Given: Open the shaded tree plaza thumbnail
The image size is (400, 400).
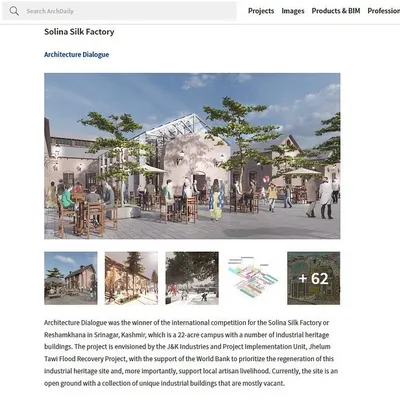Looking at the screenshot, I should coord(192,278).
